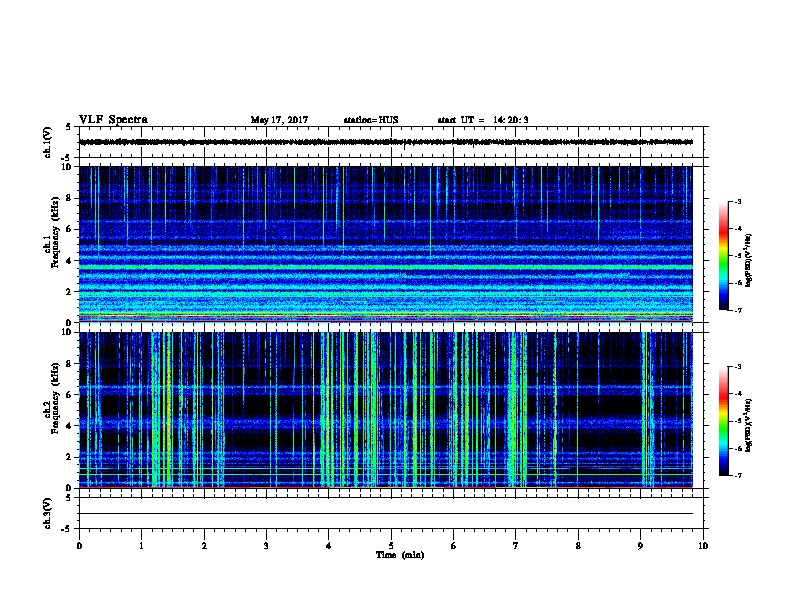
Task: Click the "6" kHz tick on ch.2 frequency axis
Action: (x=71, y=395)
